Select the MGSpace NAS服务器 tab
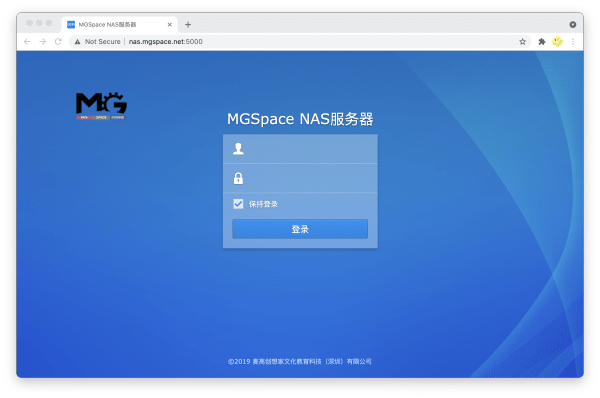600x398 pixels. click(x=119, y=24)
